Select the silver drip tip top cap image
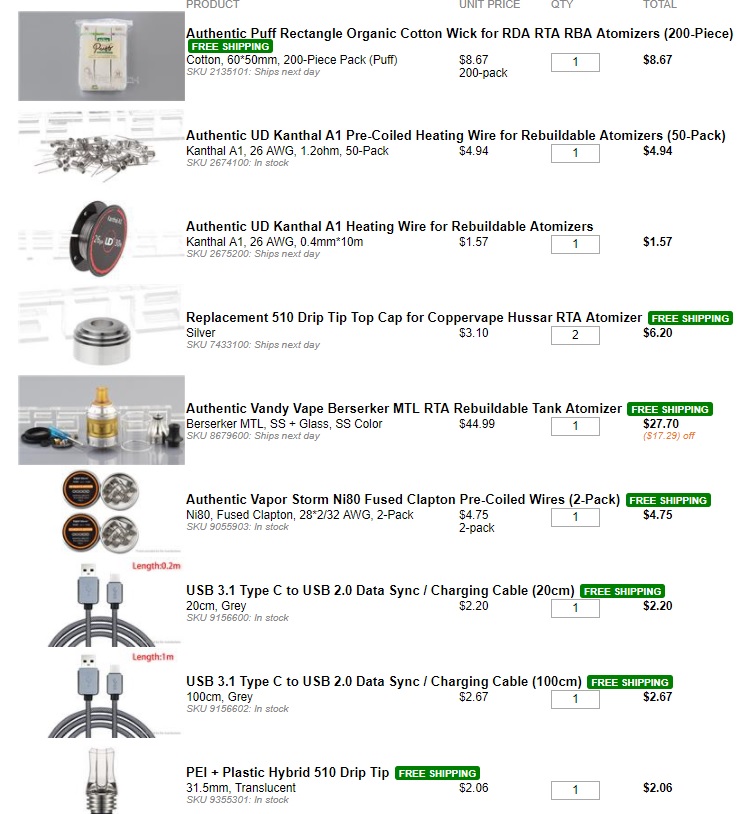The width and height of the screenshot is (740, 814). pyautogui.click(x=101, y=329)
